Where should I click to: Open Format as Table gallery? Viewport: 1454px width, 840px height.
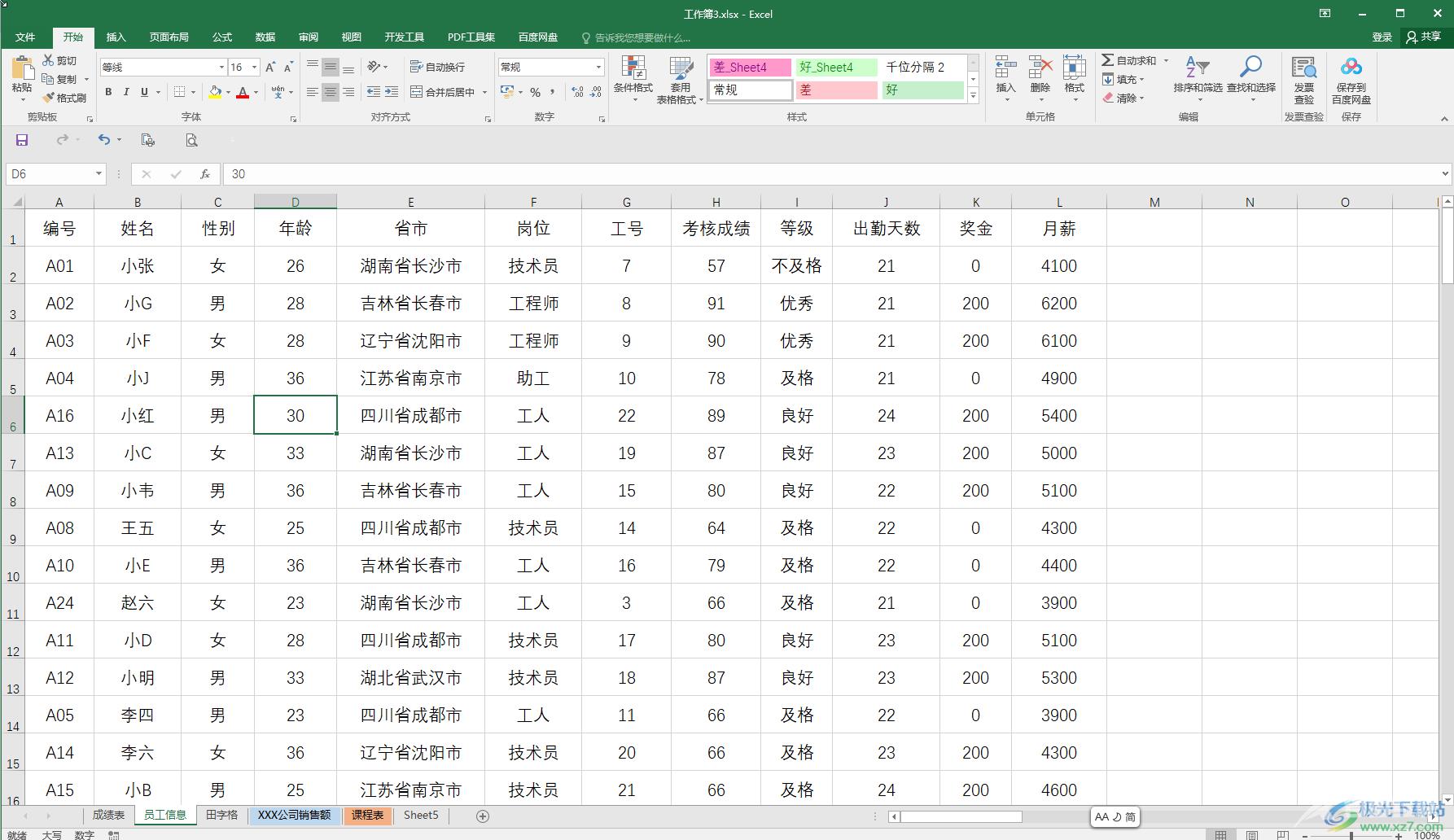tap(680, 80)
